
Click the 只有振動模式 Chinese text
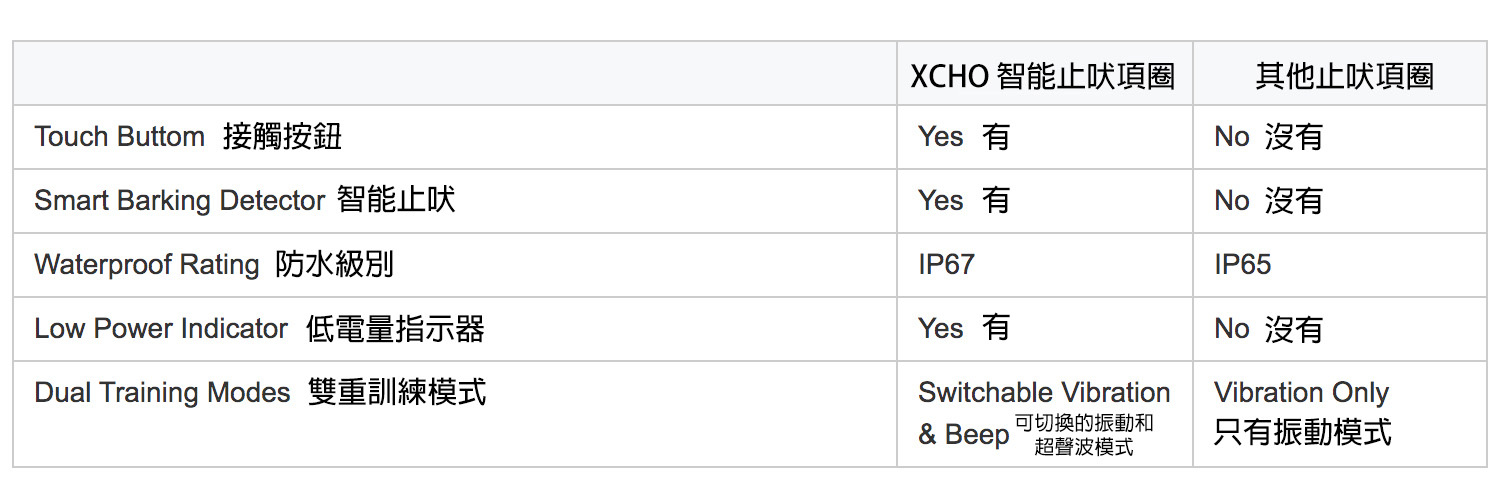pyautogui.click(x=1302, y=432)
